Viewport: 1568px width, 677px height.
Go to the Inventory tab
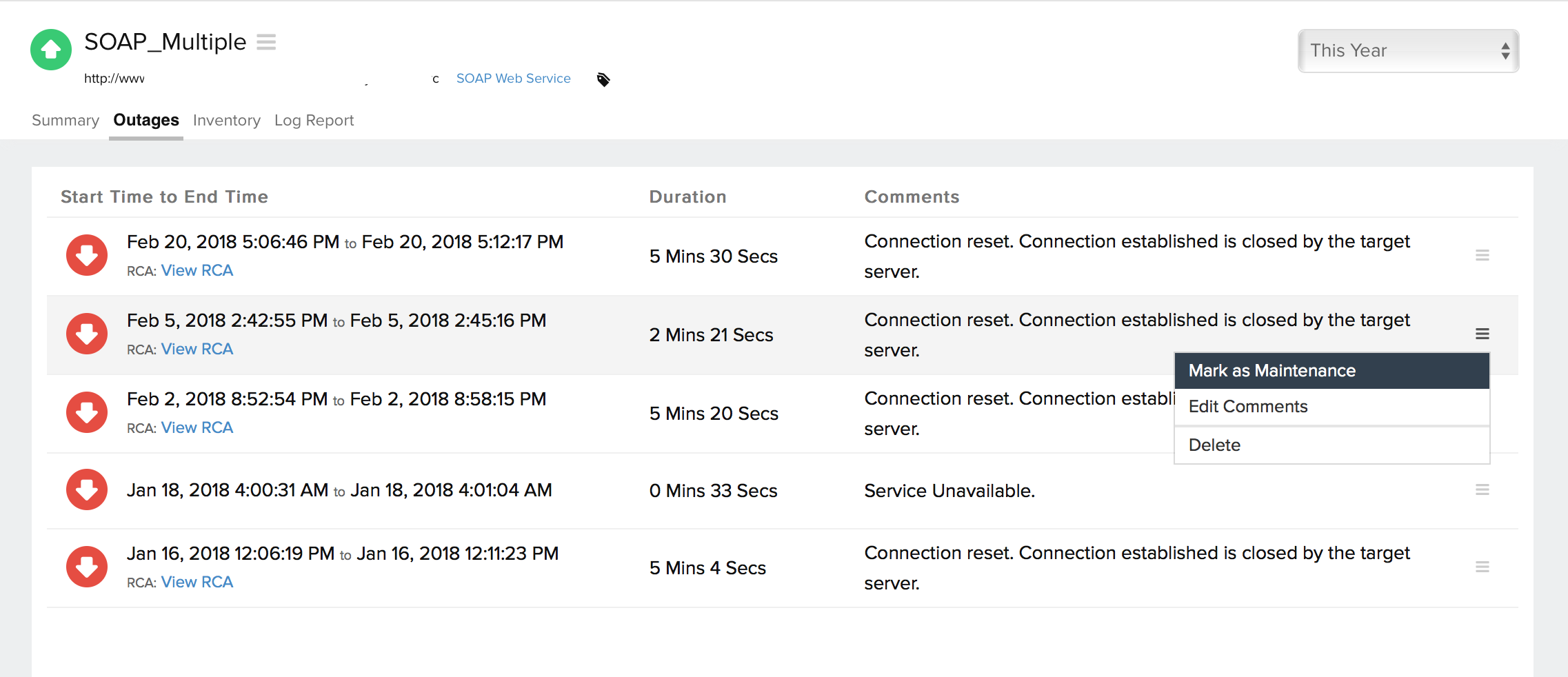click(x=226, y=121)
